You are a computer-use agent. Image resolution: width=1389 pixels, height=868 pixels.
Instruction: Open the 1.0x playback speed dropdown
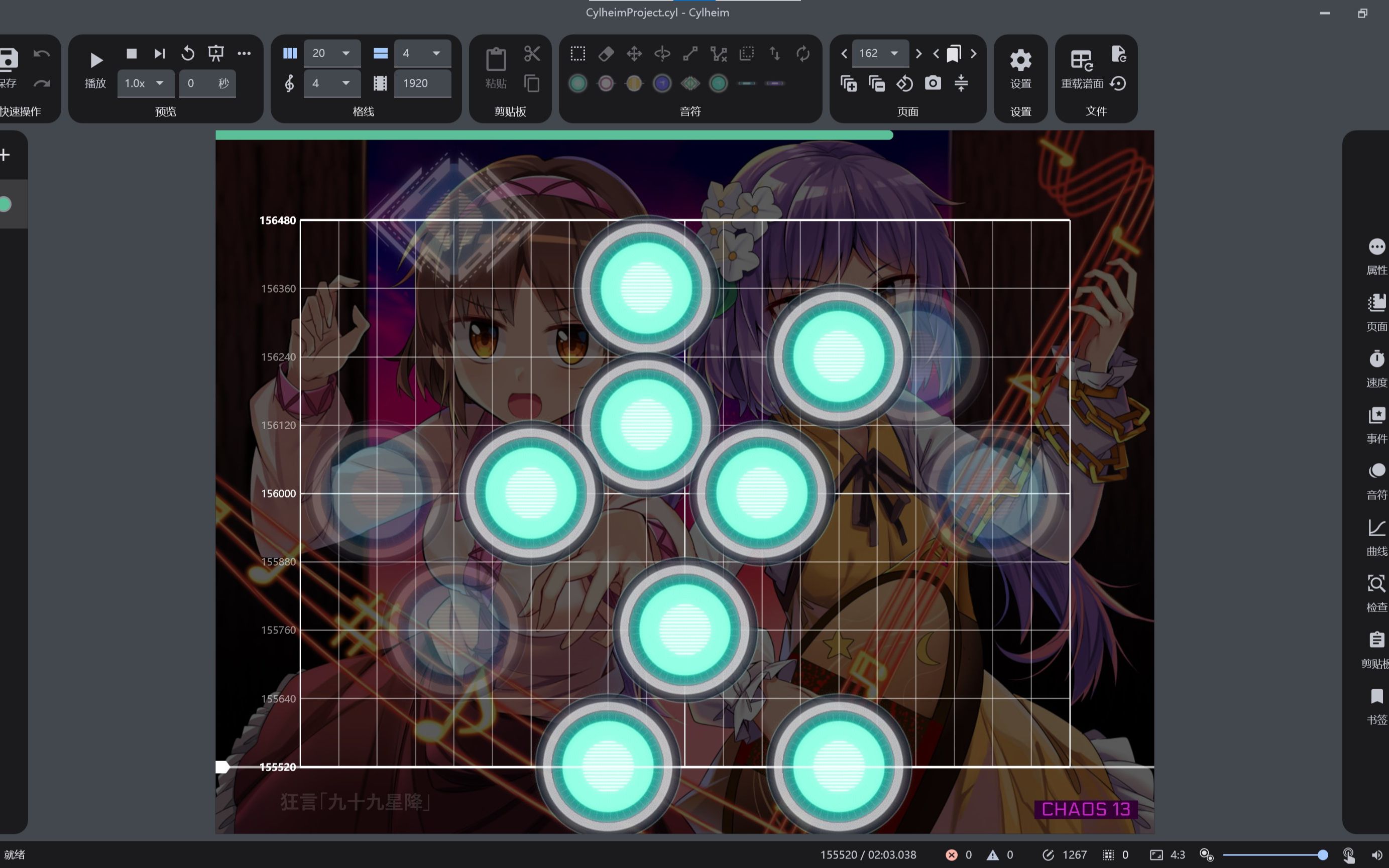pos(146,83)
